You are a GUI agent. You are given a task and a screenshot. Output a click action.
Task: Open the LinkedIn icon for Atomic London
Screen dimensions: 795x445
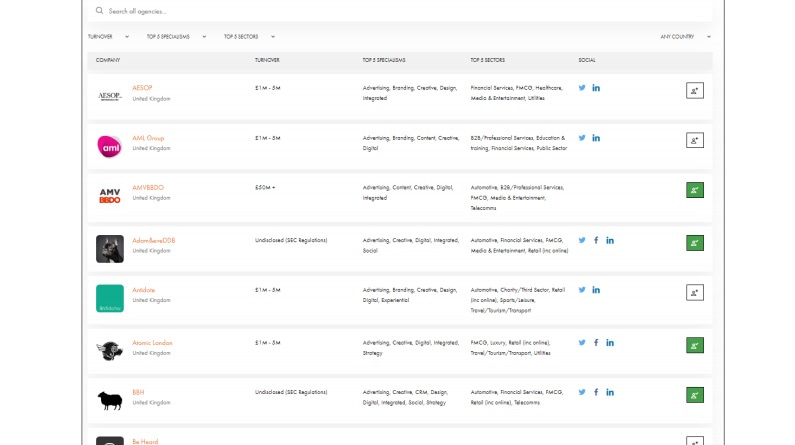(x=610, y=342)
